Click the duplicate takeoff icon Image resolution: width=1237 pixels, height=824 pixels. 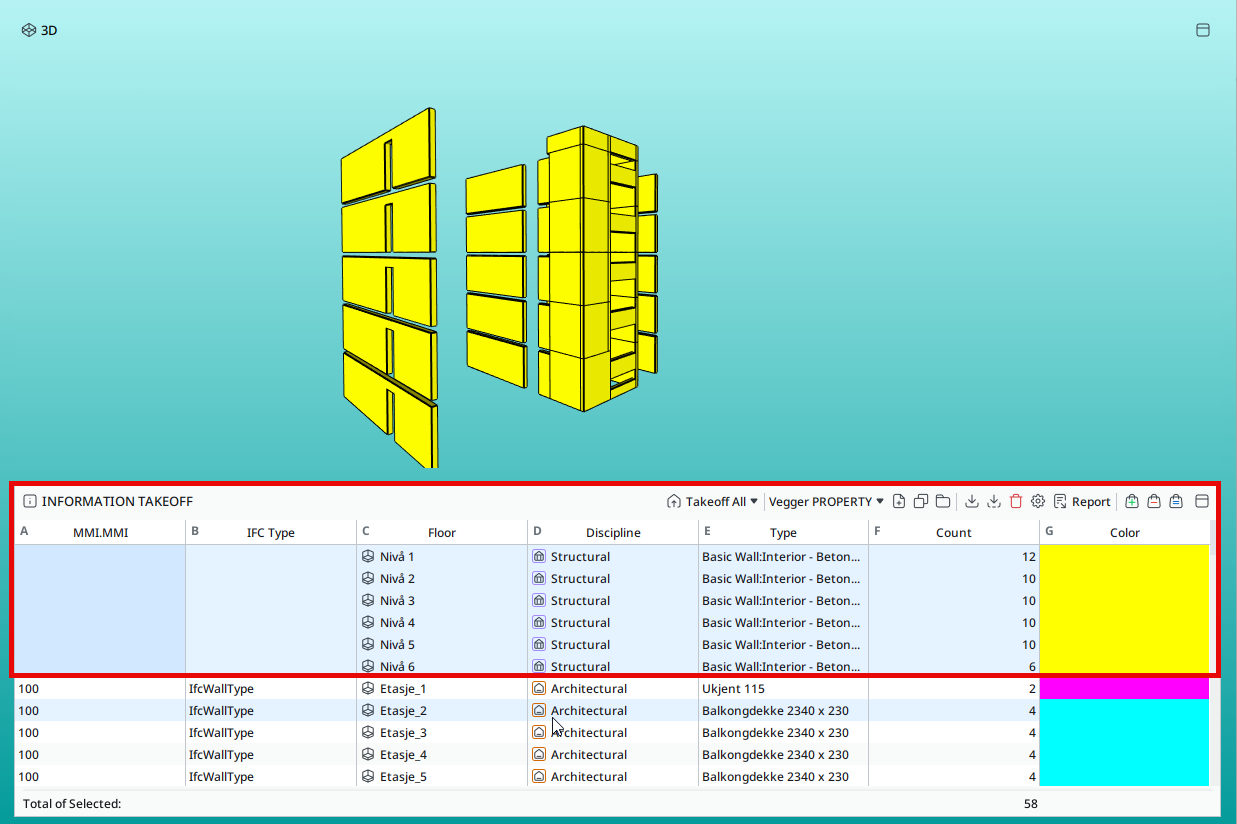point(921,502)
